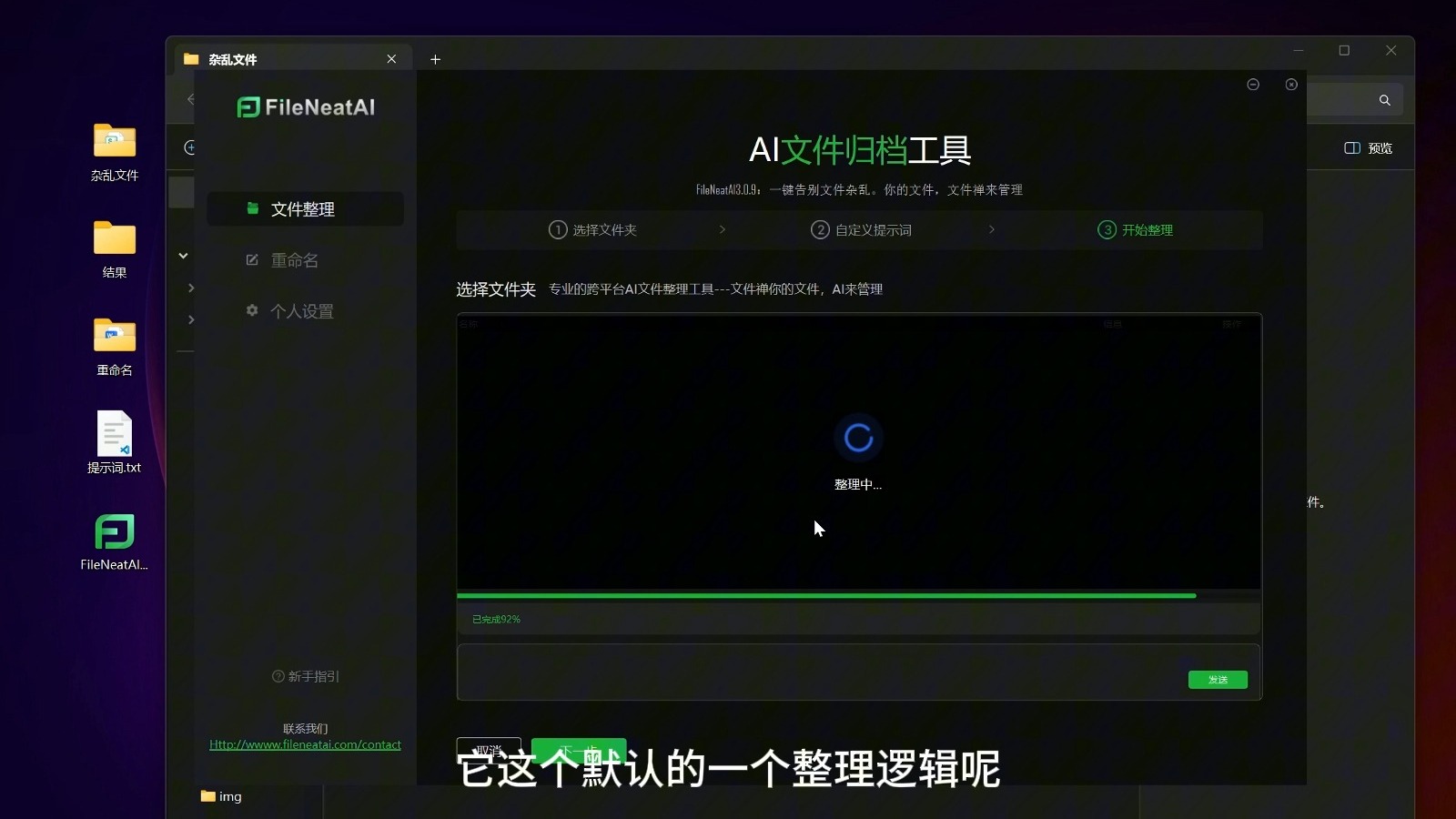Minimize the FileNeatAI app with its circle-minus icon

pyautogui.click(x=1253, y=85)
